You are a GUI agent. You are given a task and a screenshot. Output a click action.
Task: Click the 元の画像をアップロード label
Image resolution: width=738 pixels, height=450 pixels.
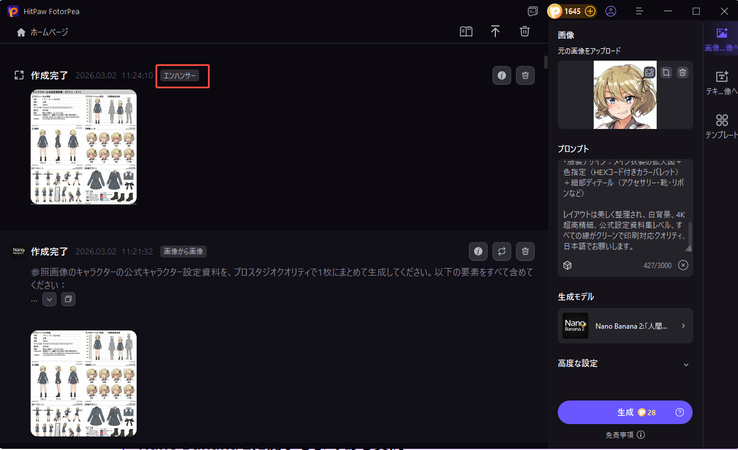(589, 51)
